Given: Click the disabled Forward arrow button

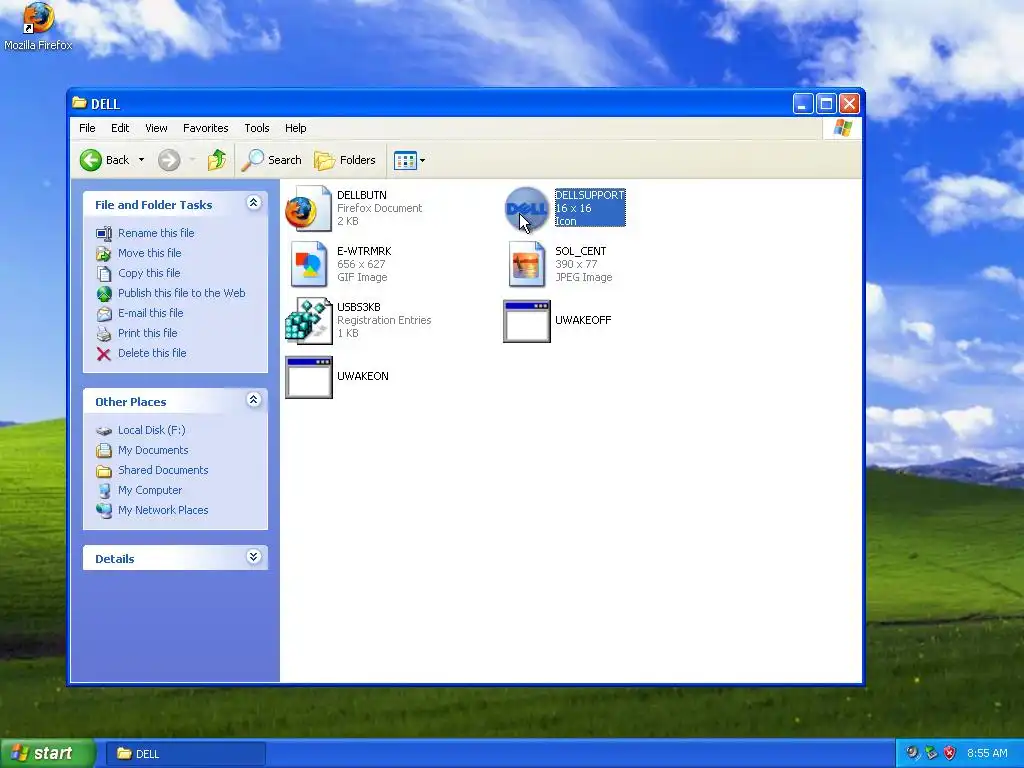Looking at the screenshot, I should point(169,160).
